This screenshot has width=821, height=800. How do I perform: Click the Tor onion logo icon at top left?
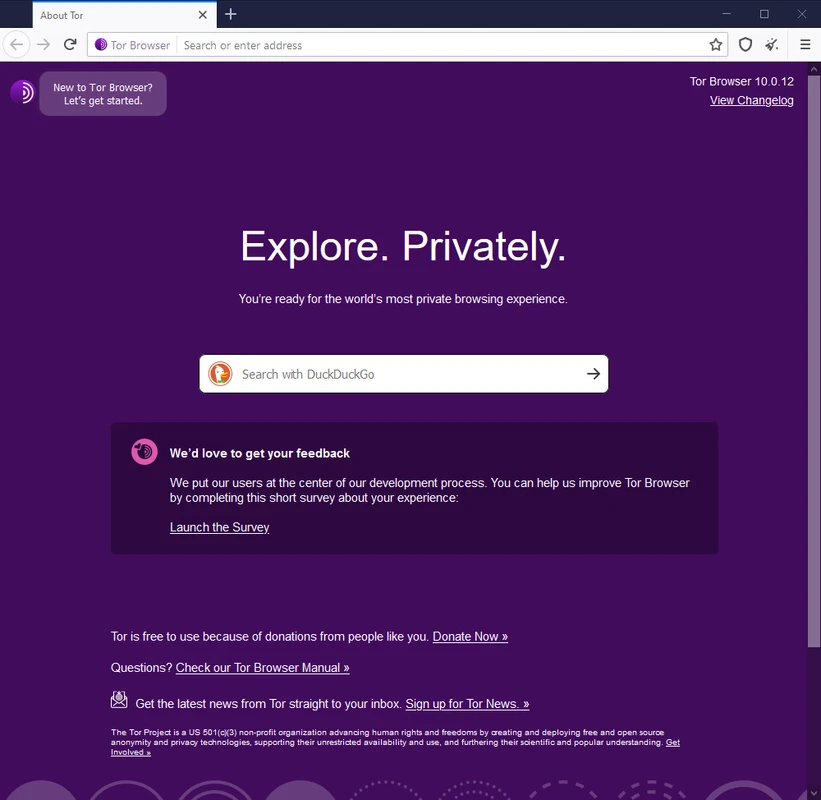pos(22,93)
